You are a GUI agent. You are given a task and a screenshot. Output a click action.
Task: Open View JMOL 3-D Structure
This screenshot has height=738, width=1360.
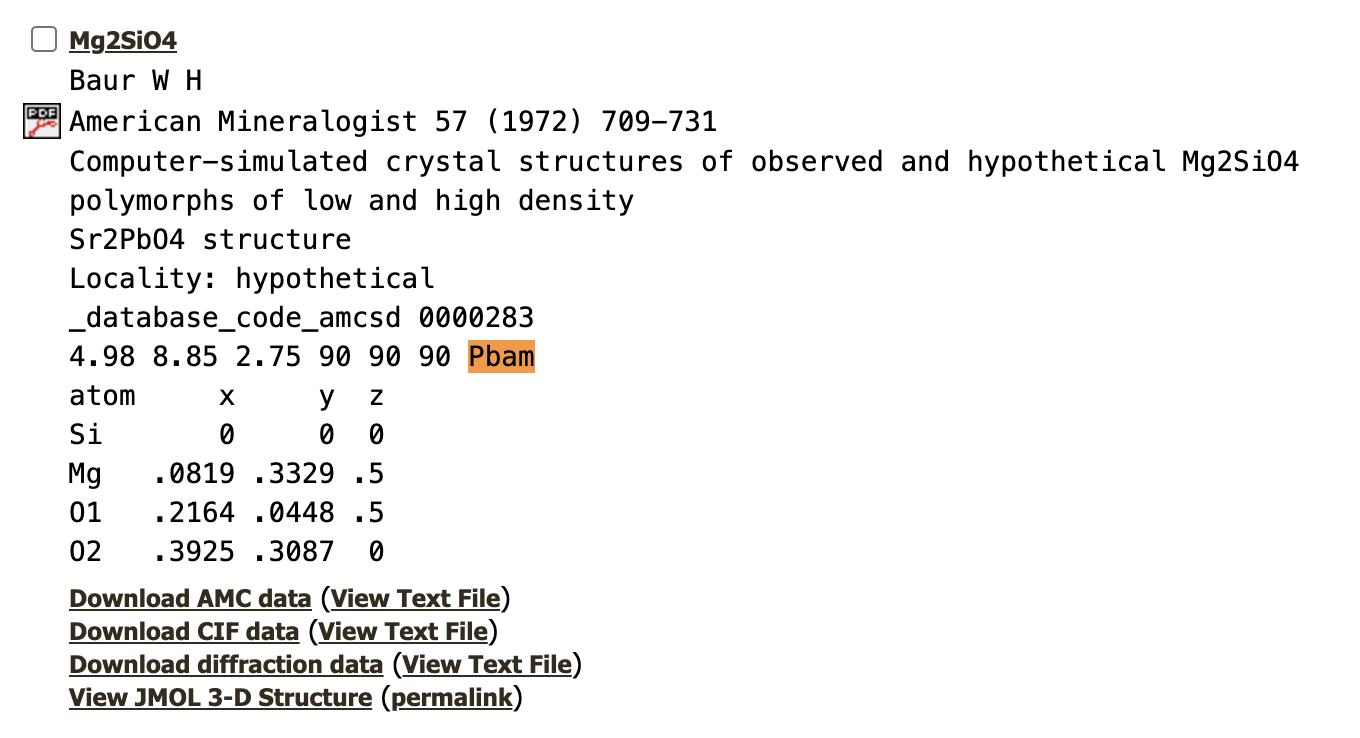click(x=220, y=698)
